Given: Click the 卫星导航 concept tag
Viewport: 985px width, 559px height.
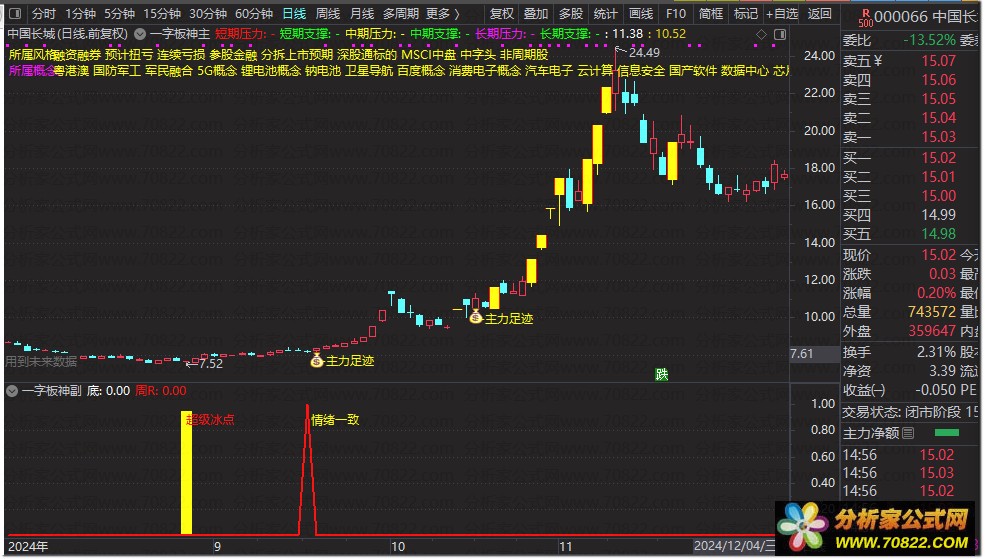Looking at the screenshot, I should [x=369, y=71].
